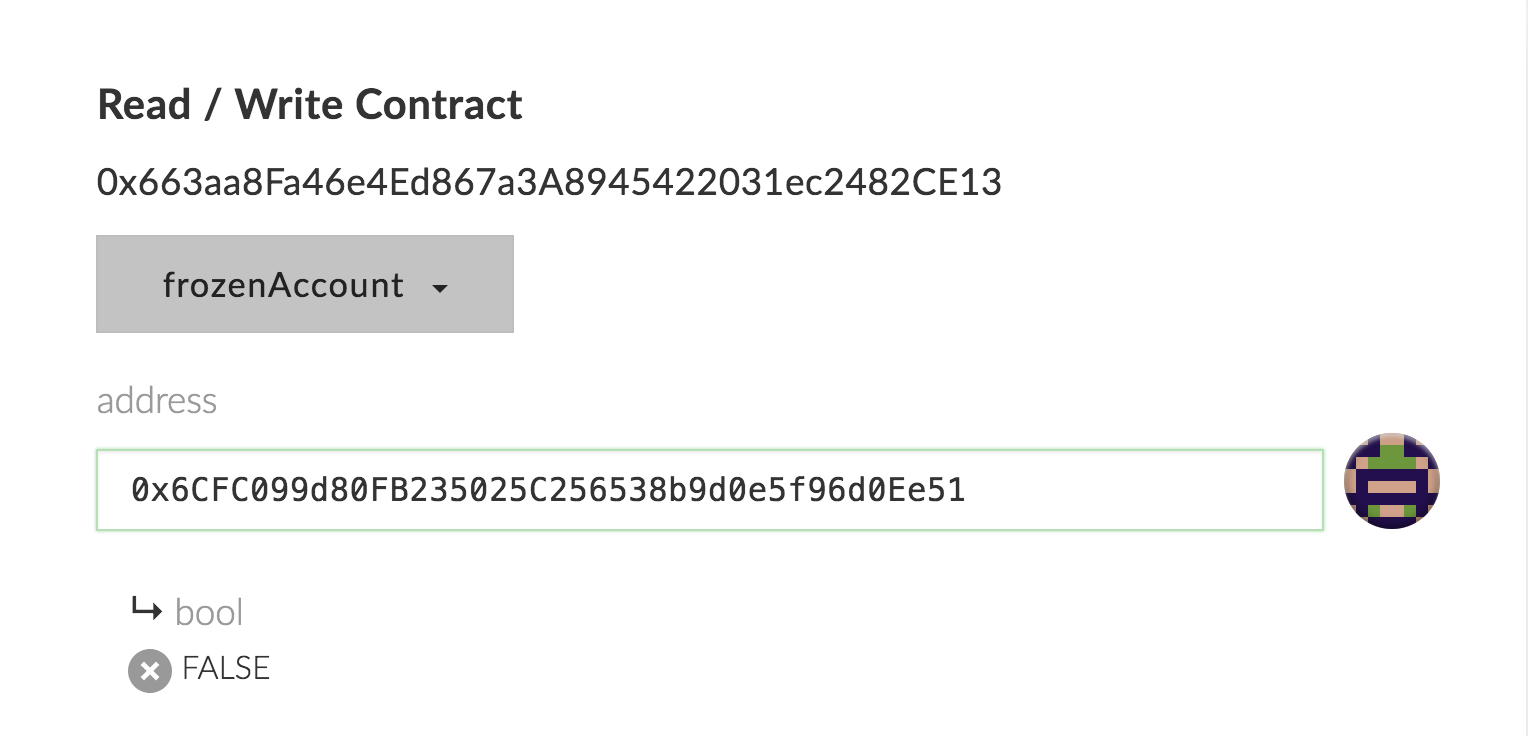The height and width of the screenshot is (736, 1528).
Task: Click the return arrow icon before bool
Action: pos(146,608)
